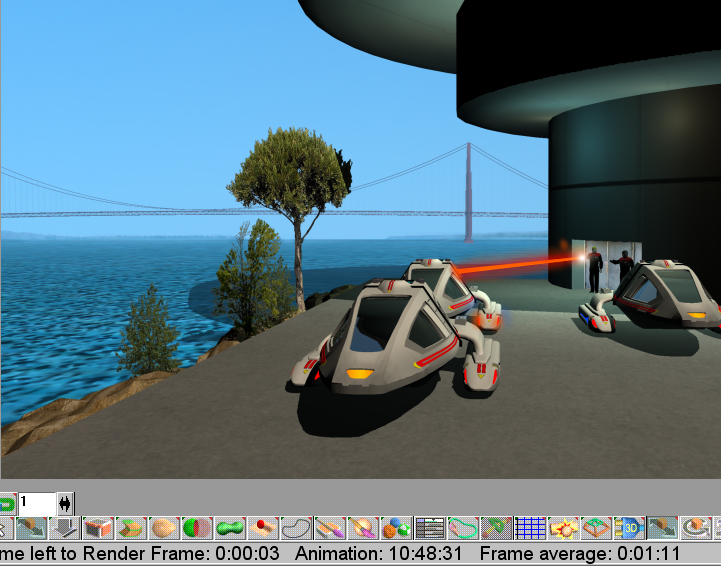Click the red ball on plane tool
The height and width of the screenshot is (566, 721).
click(x=263, y=528)
